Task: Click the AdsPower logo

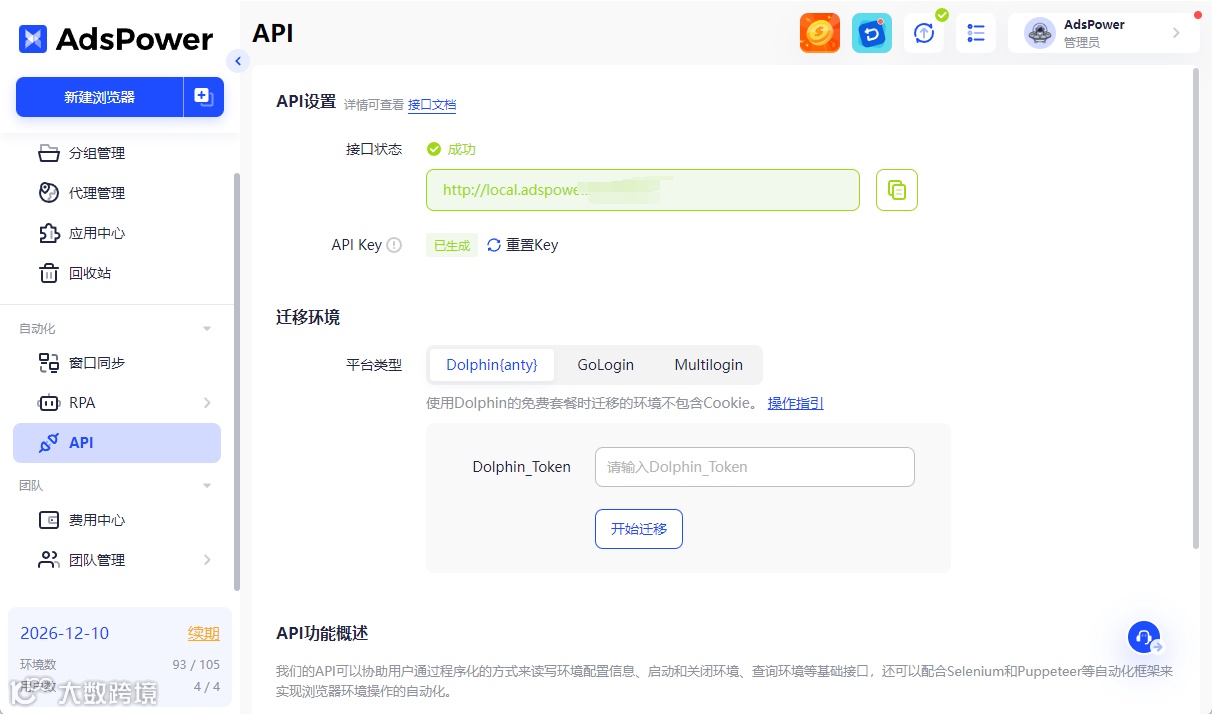Action: tap(116, 39)
